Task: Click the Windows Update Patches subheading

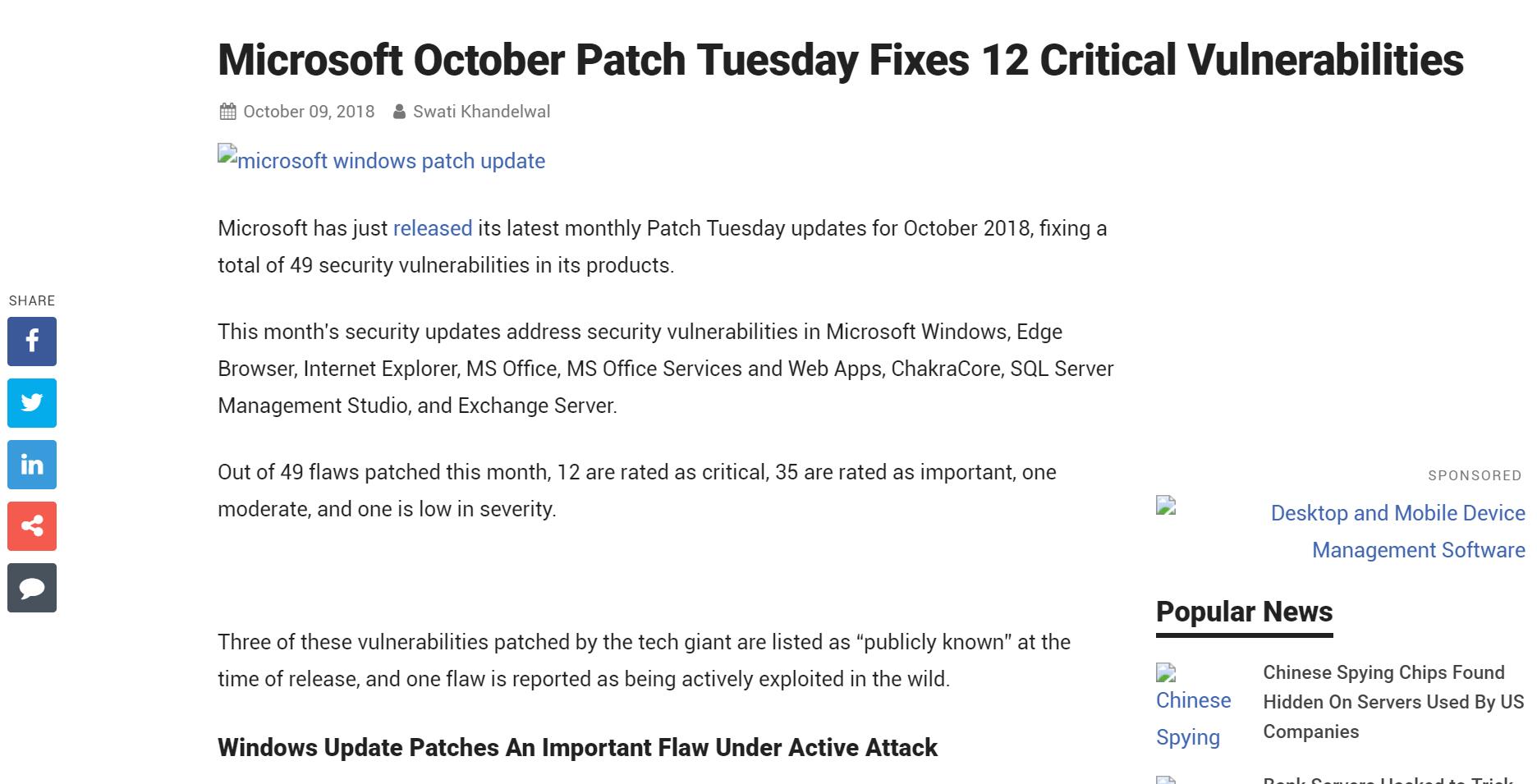Action: tap(577, 748)
